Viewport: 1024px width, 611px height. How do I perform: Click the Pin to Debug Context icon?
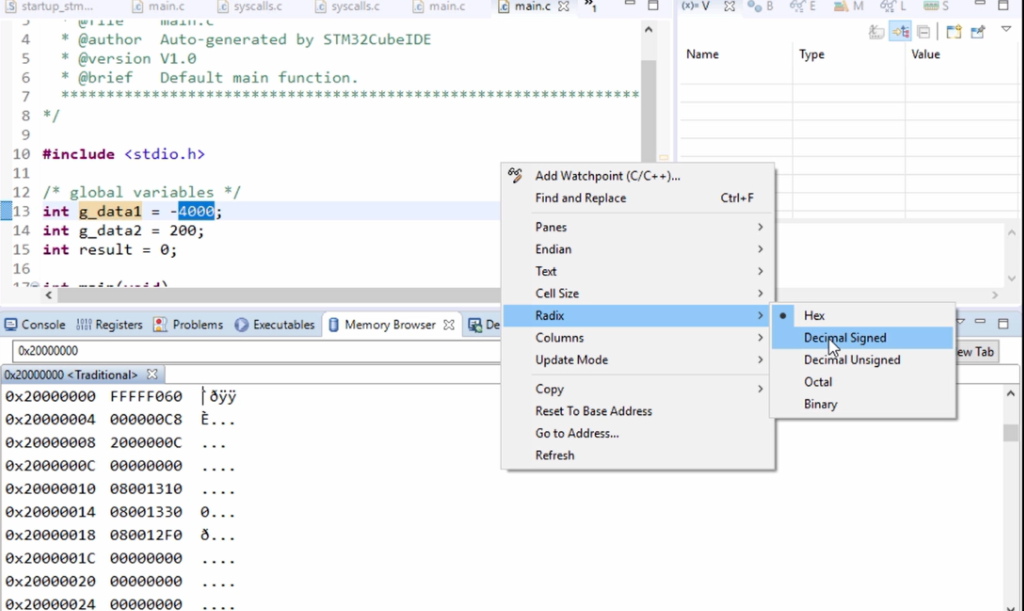[x=978, y=31]
